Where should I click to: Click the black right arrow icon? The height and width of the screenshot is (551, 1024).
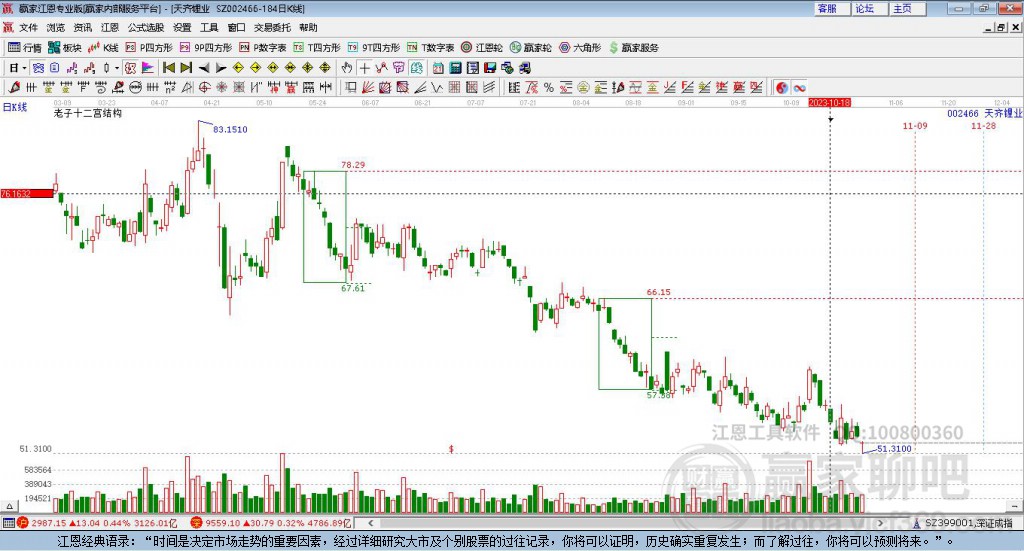pyautogui.click(x=221, y=68)
